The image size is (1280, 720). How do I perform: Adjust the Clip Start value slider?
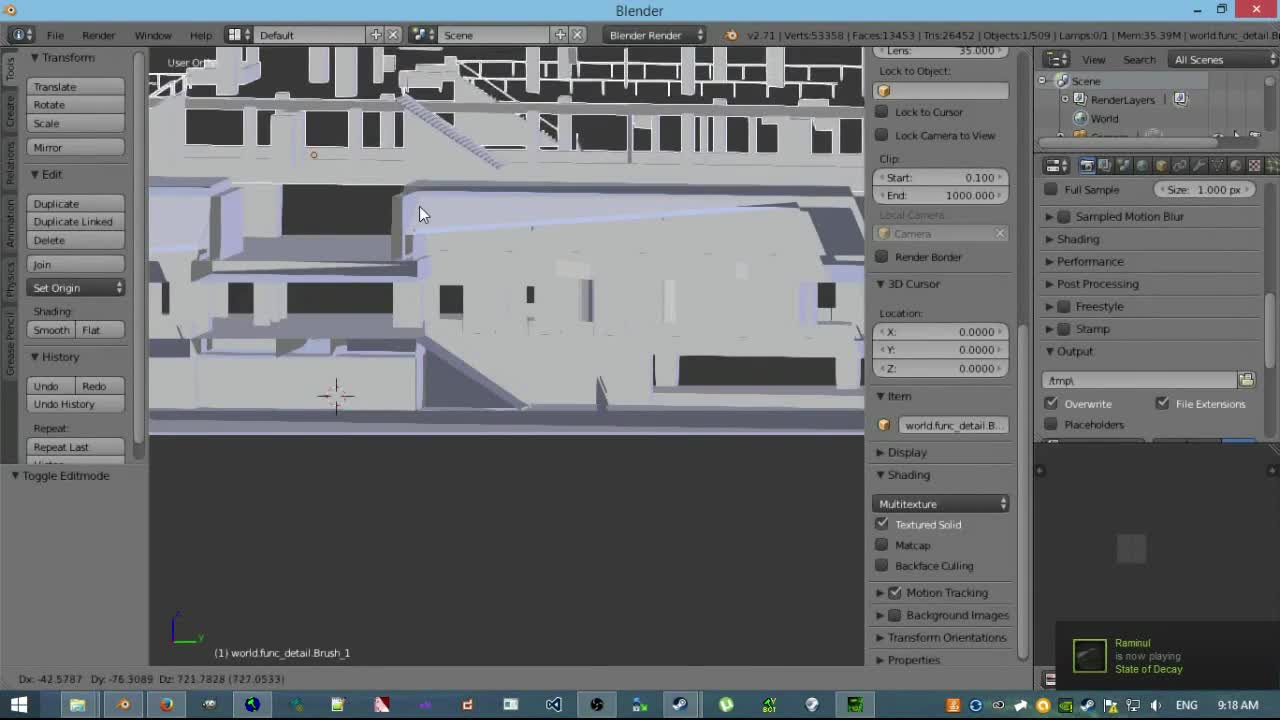coord(940,177)
